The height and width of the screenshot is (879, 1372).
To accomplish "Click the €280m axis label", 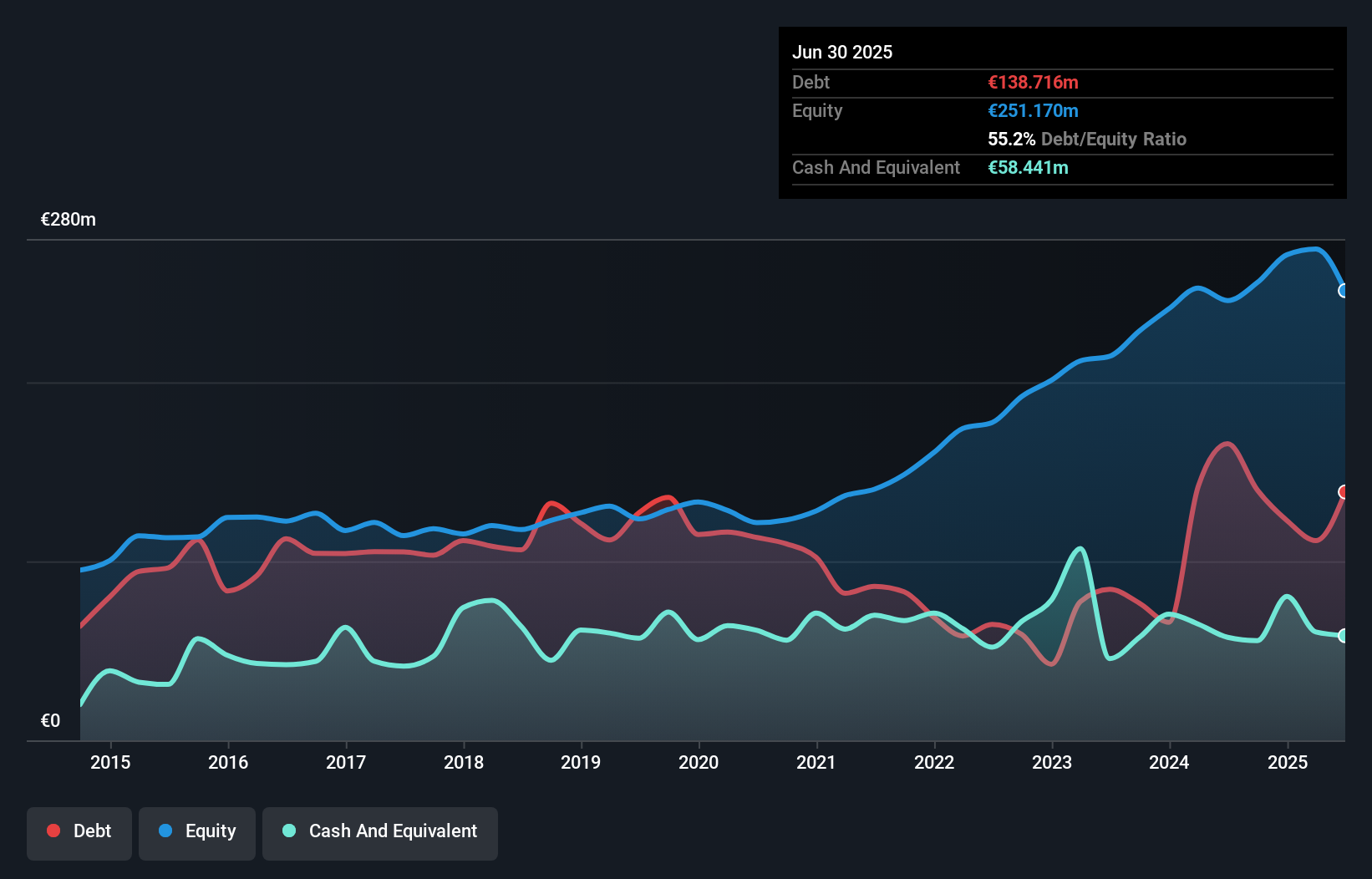I will point(68,219).
